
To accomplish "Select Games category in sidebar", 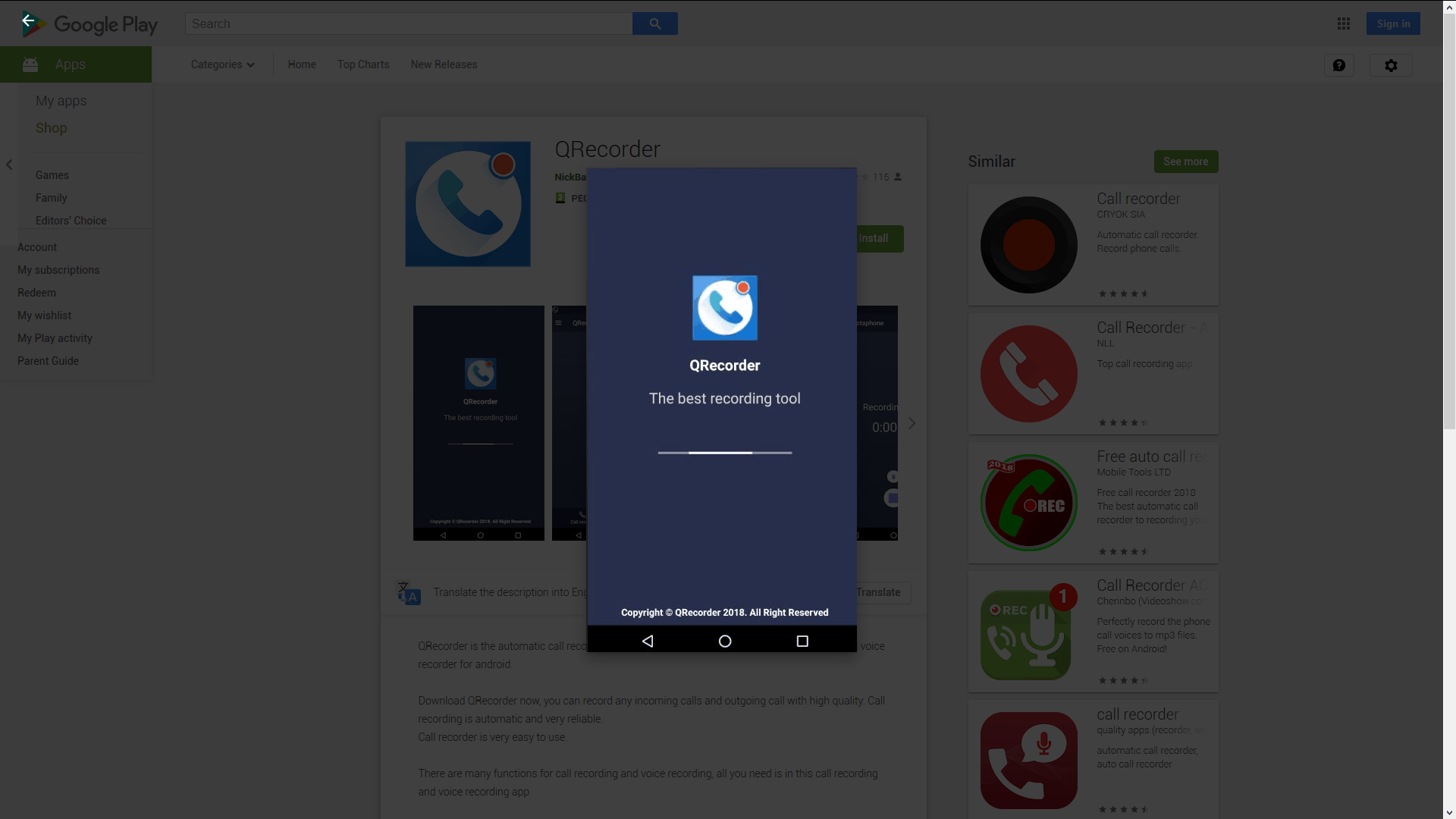I will pos(52,175).
